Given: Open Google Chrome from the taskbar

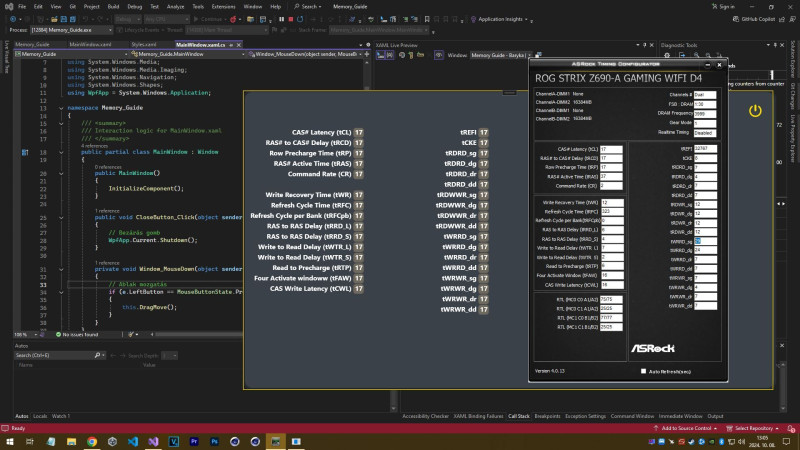Looking at the screenshot, I should click(92, 441).
